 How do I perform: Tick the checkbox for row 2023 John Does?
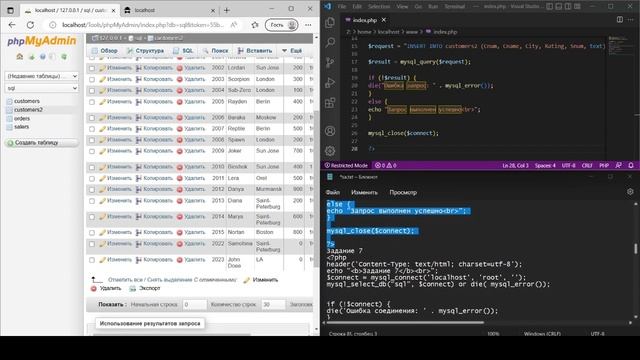coord(92,260)
